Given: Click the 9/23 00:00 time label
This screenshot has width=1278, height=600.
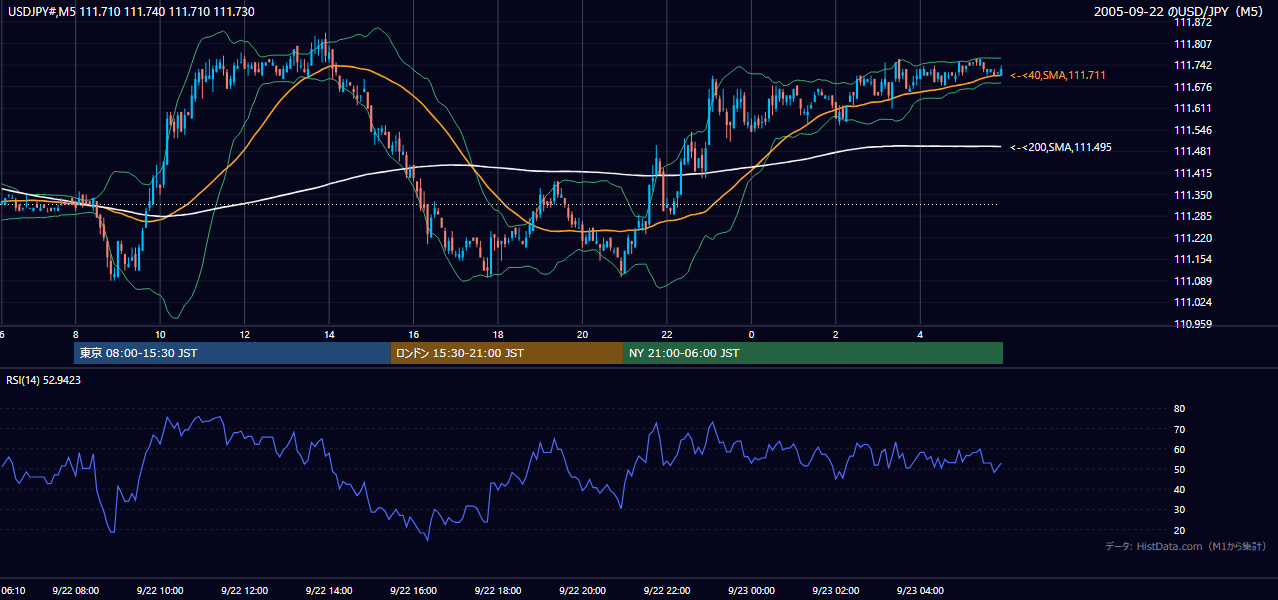Looking at the screenshot, I should [752, 591].
